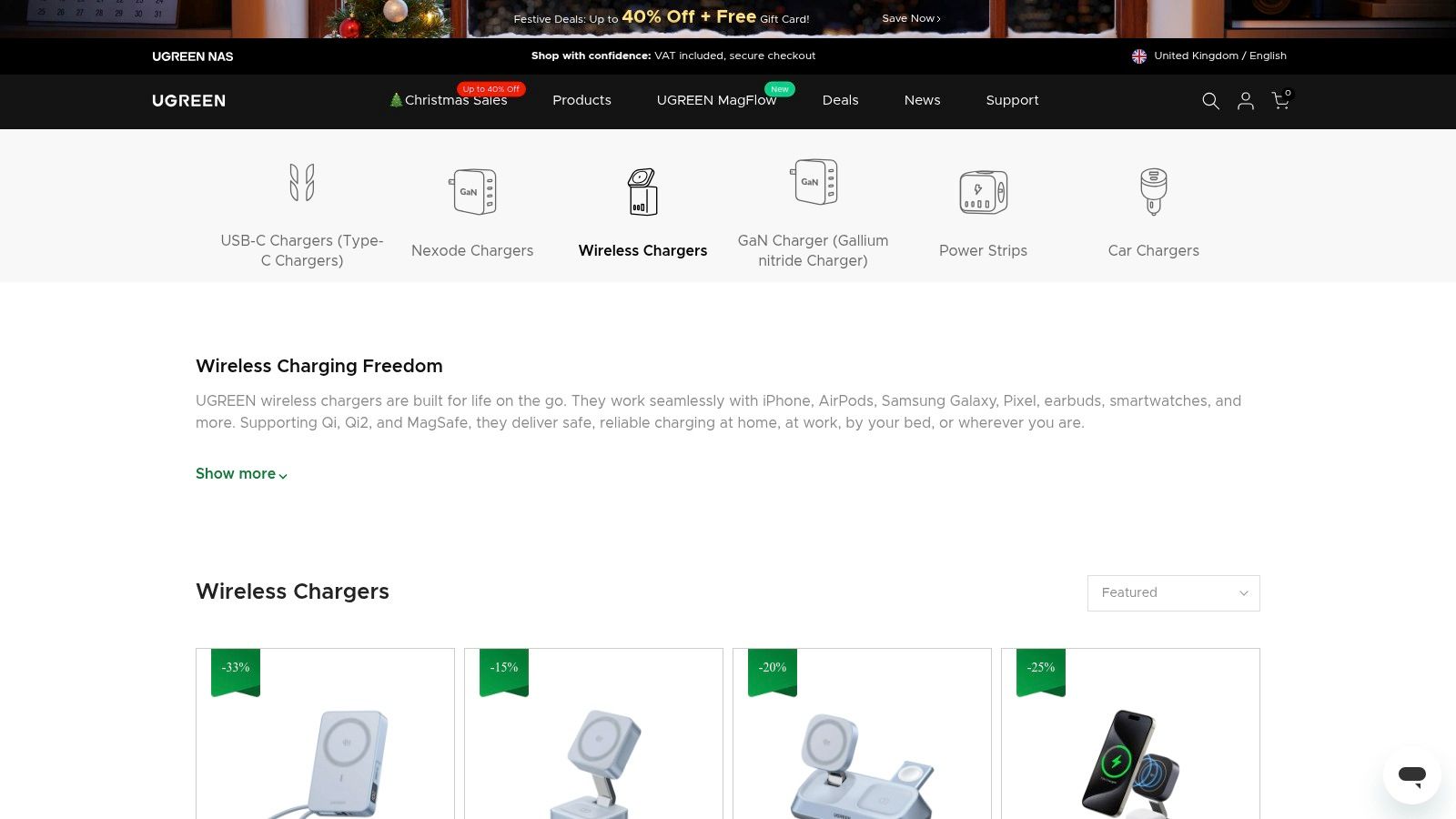This screenshot has height=819, width=1456.
Task: Change region United Kingdom / English
Action: (x=1220, y=56)
